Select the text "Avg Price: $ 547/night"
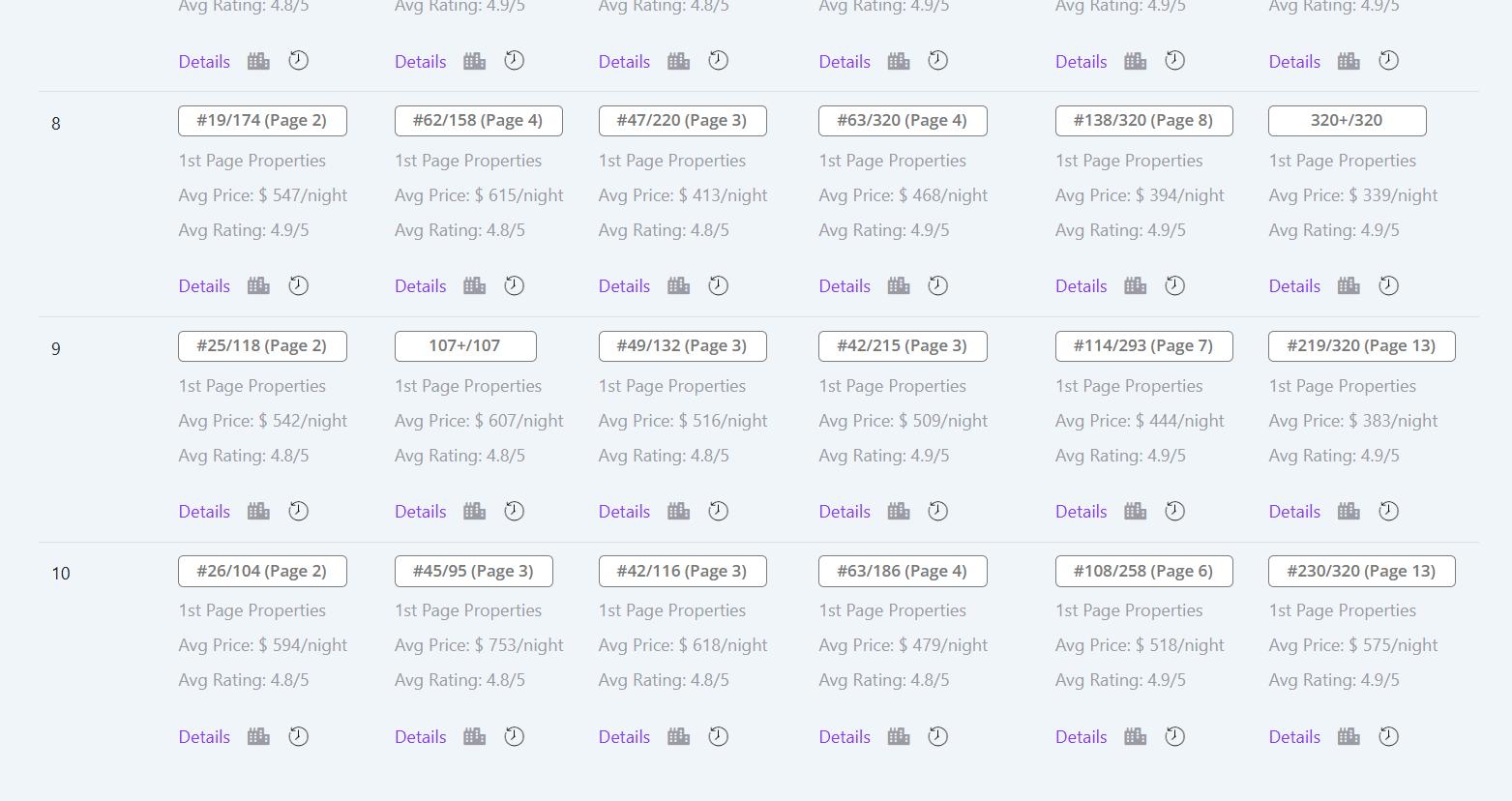 click(x=263, y=195)
